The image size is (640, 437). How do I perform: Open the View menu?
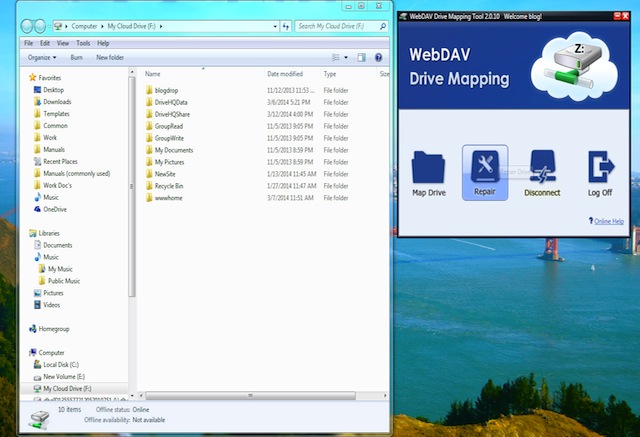tap(62, 43)
